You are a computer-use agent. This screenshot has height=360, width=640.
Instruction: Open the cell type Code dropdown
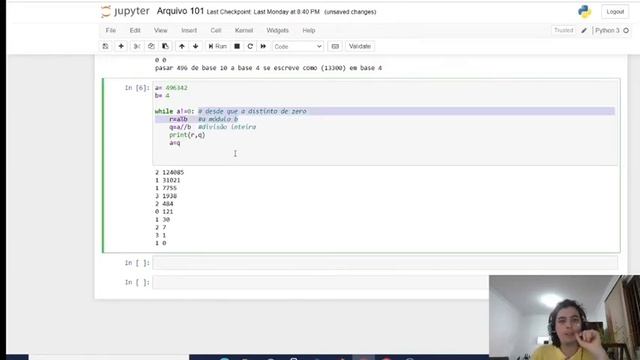298,47
